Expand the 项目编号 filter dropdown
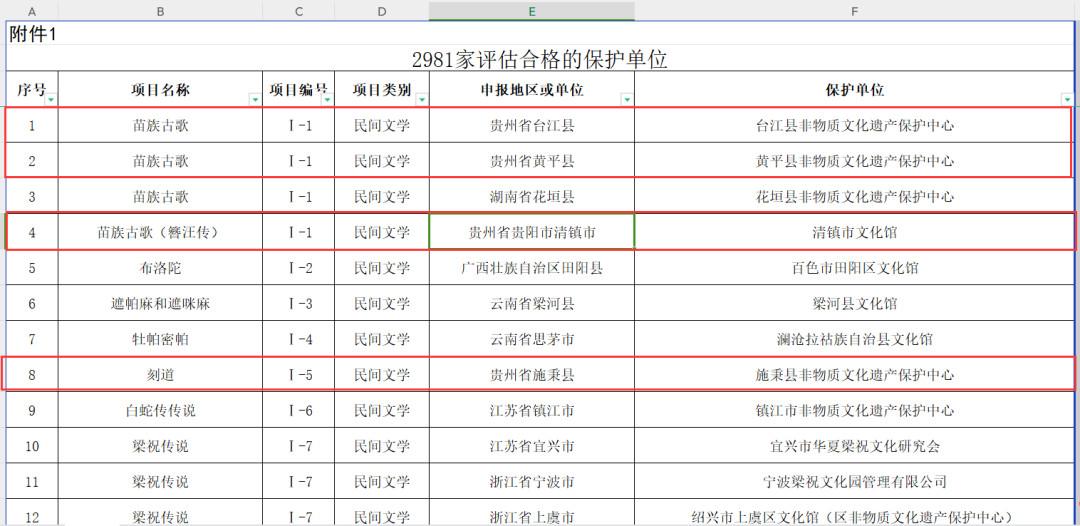 [x=326, y=99]
